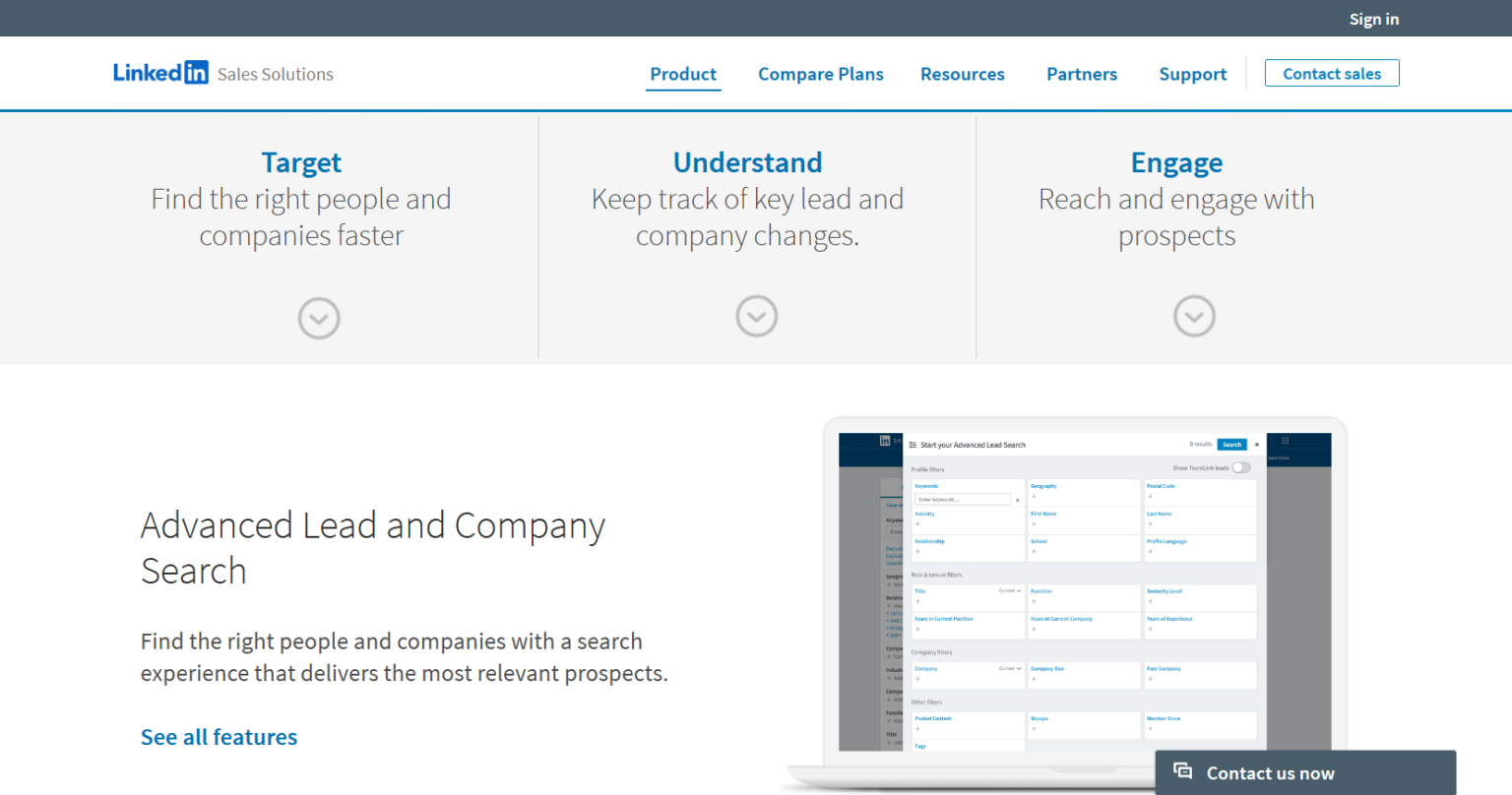Viewport: 1512px width, 795px height.
Task: Open the See all features link
Action: [220, 737]
